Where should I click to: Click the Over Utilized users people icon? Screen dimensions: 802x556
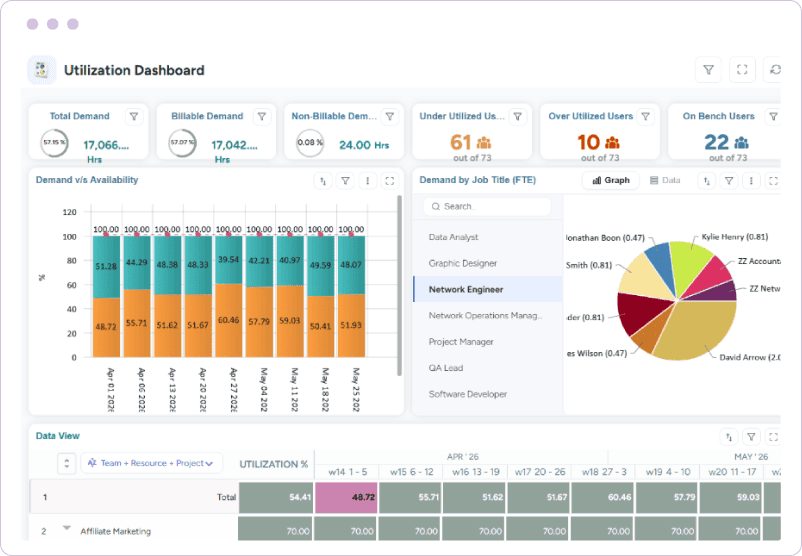click(x=612, y=143)
